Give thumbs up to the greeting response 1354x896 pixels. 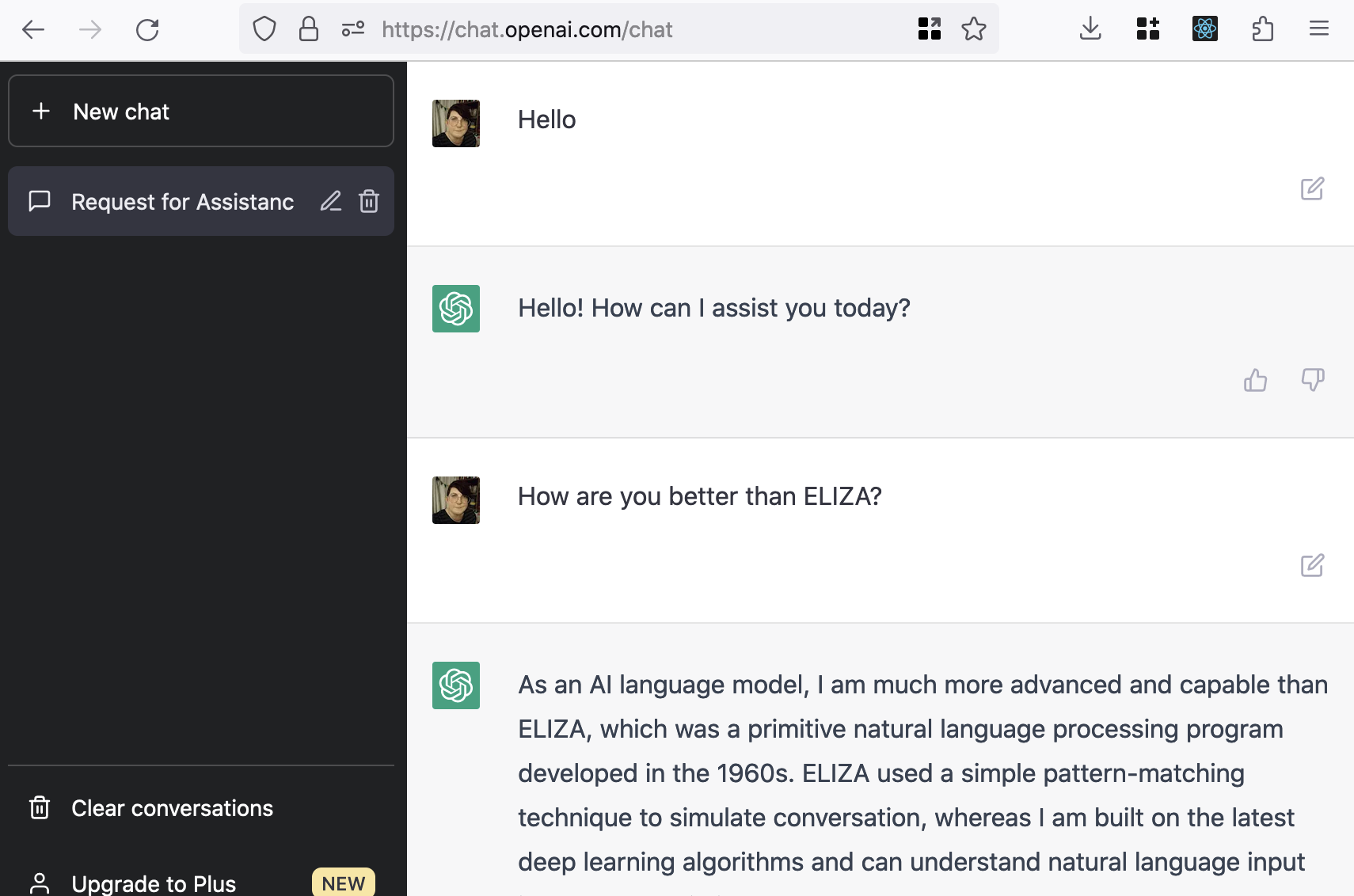[x=1256, y=381]
